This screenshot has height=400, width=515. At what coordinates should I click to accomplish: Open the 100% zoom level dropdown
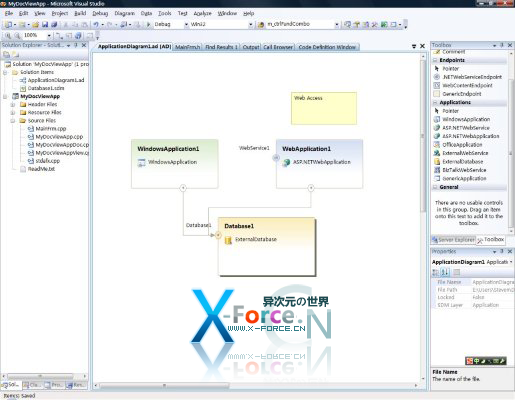[49, 35]
